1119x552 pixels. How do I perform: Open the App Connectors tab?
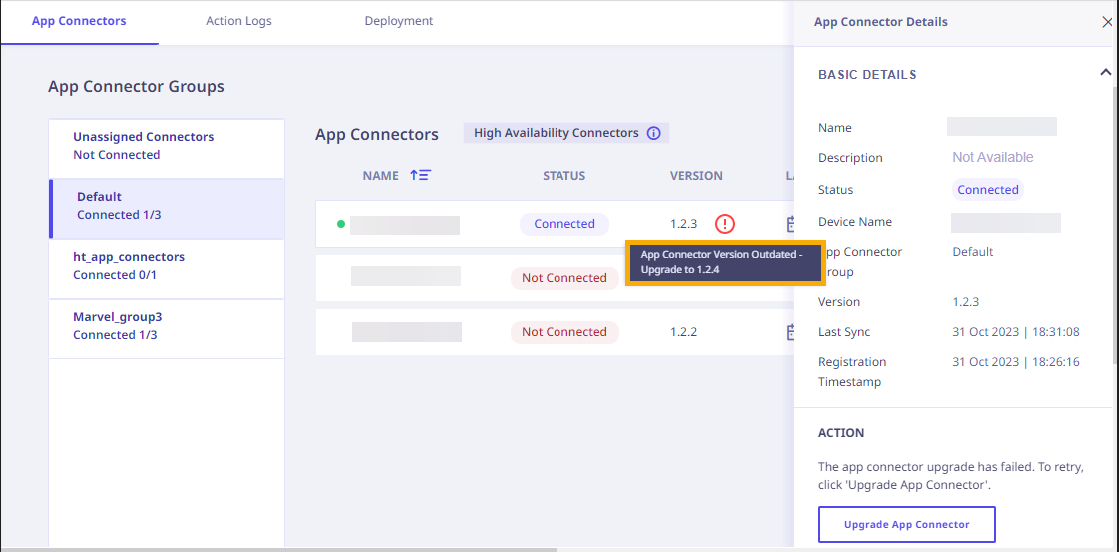tap(79, 21)
